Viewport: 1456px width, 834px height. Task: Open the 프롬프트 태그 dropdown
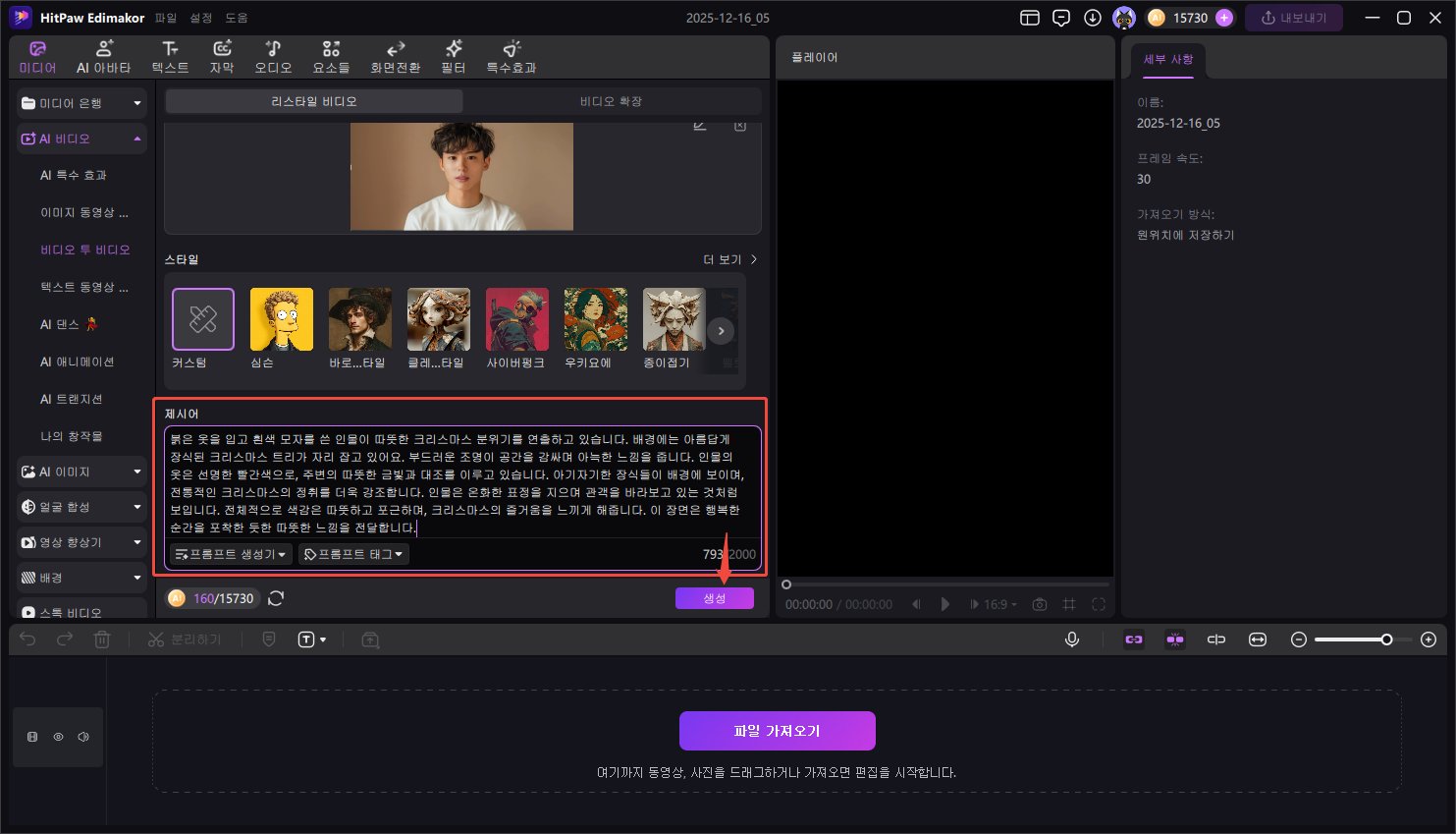coord(353,554)
